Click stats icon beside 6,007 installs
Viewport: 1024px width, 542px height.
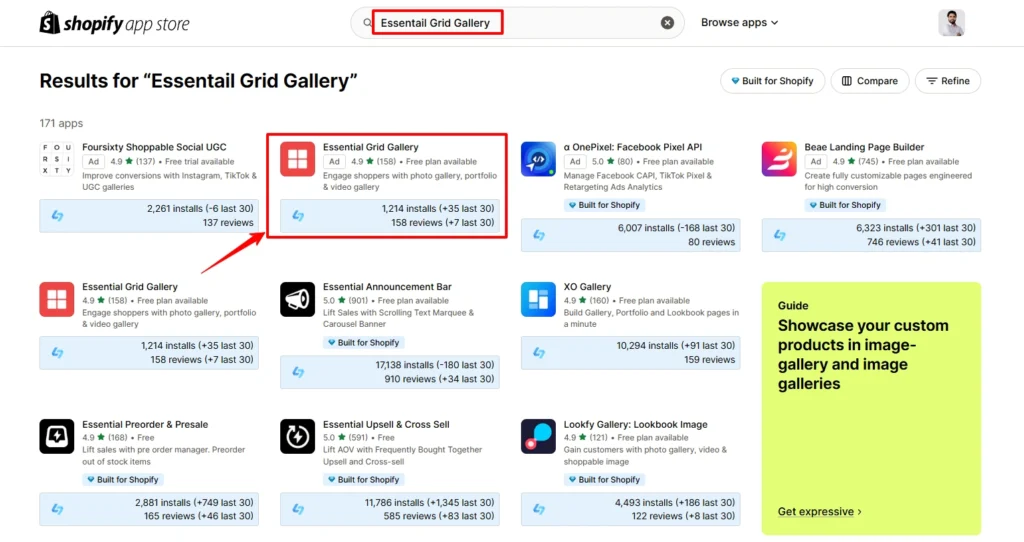[x=539, y=235]
